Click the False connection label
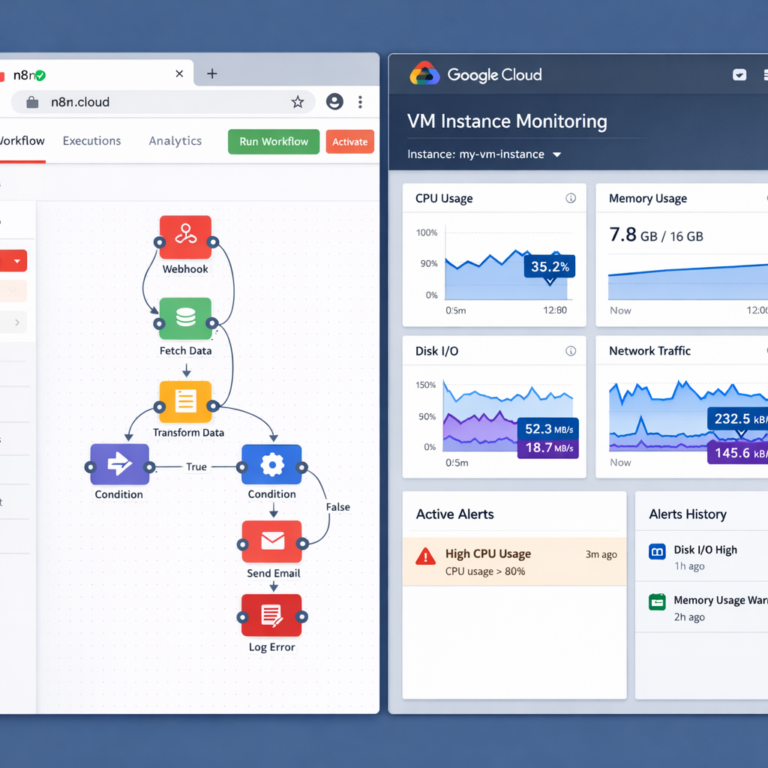This screenshot has width=768, height=768. (338, 507)
